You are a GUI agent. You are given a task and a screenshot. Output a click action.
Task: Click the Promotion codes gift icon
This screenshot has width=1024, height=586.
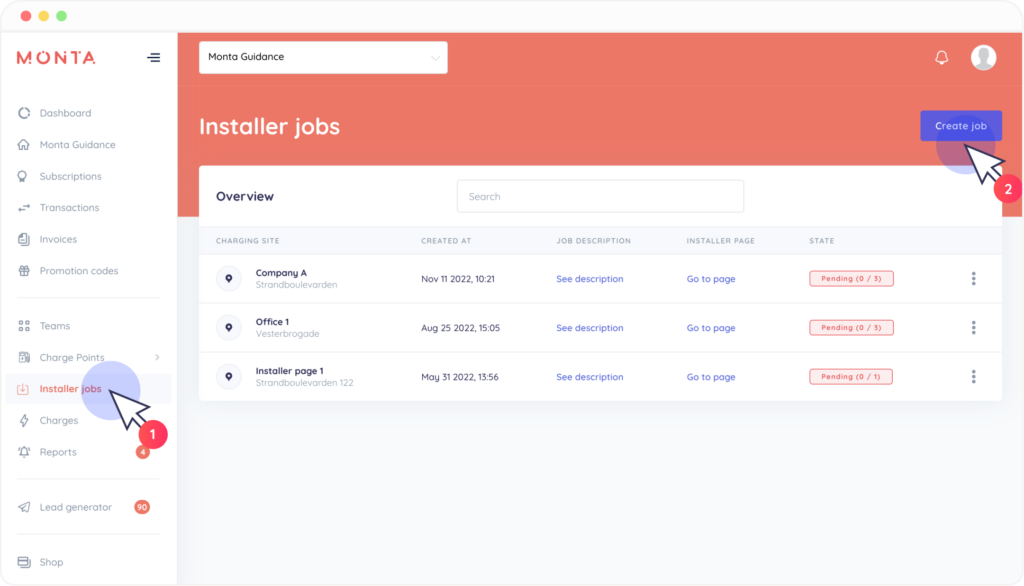tap(24, 270)
